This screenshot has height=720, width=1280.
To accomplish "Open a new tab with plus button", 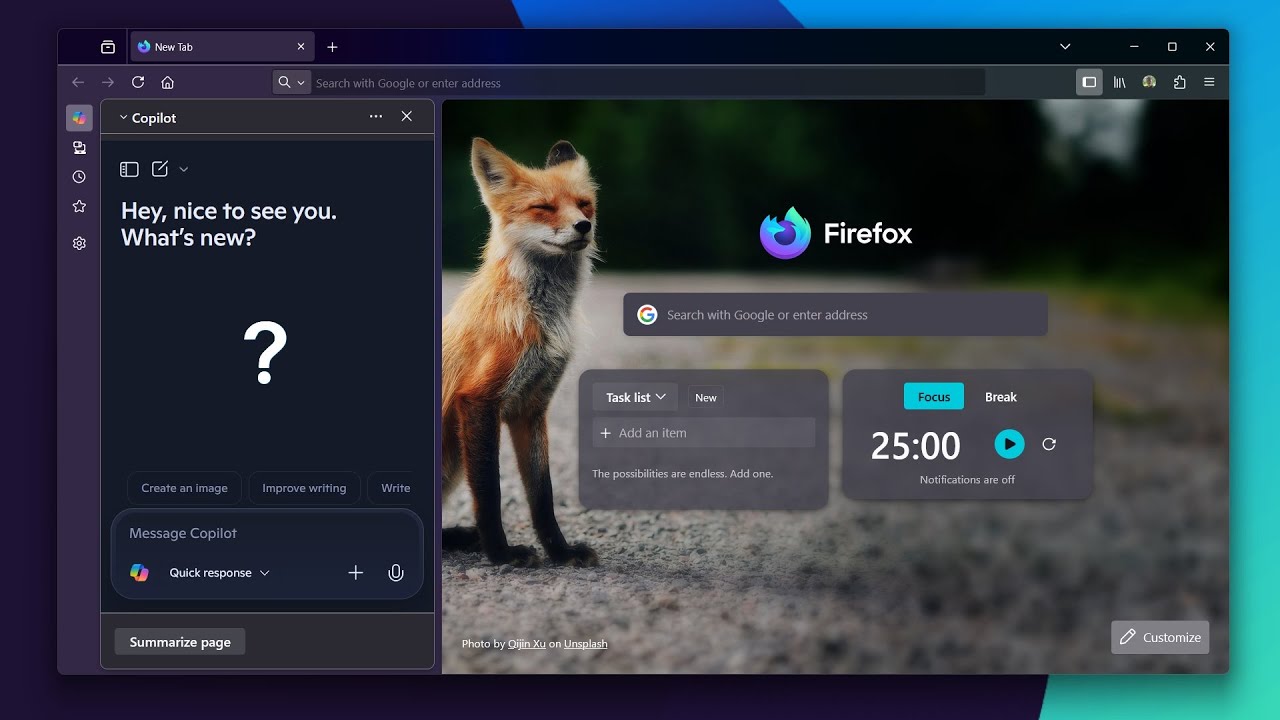I will tap(332, 47).
